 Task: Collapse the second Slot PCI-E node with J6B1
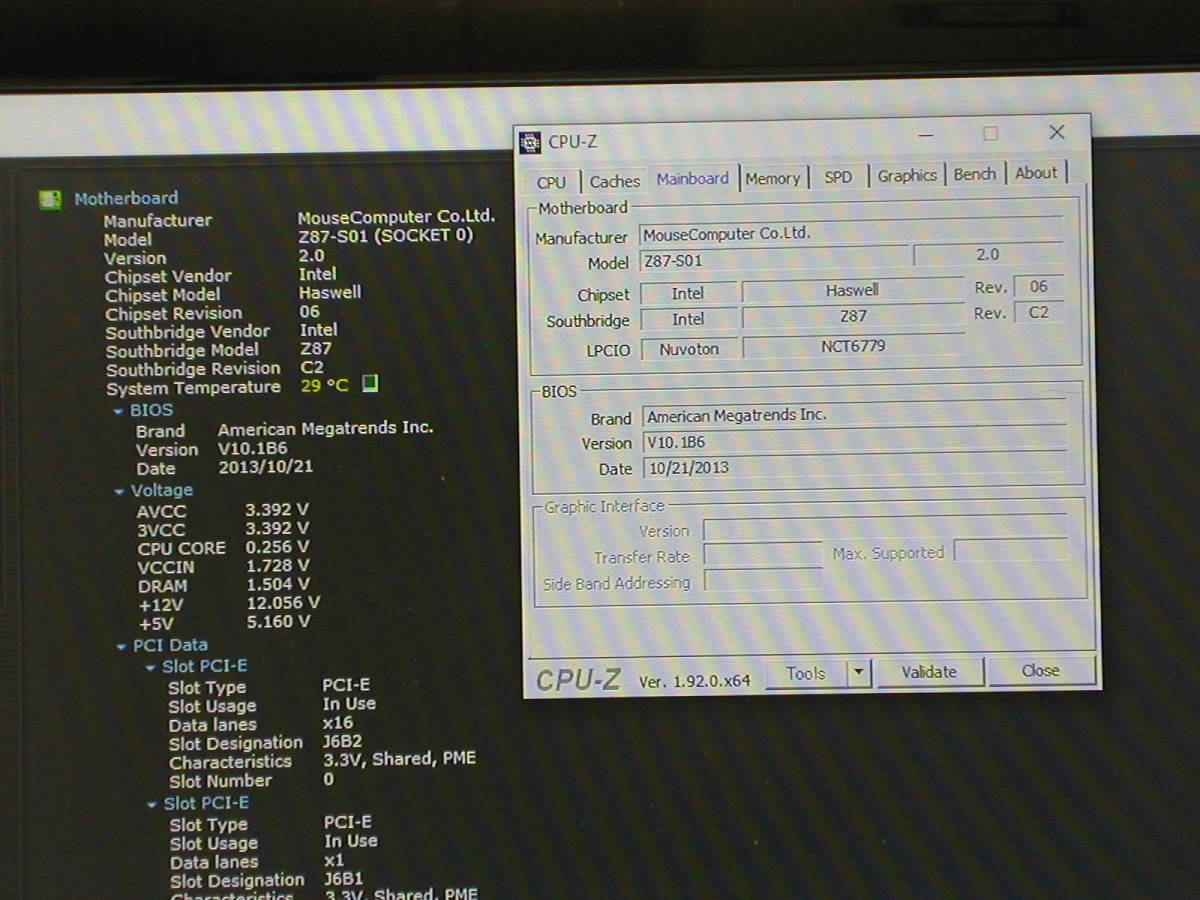[x=152, y=804]
